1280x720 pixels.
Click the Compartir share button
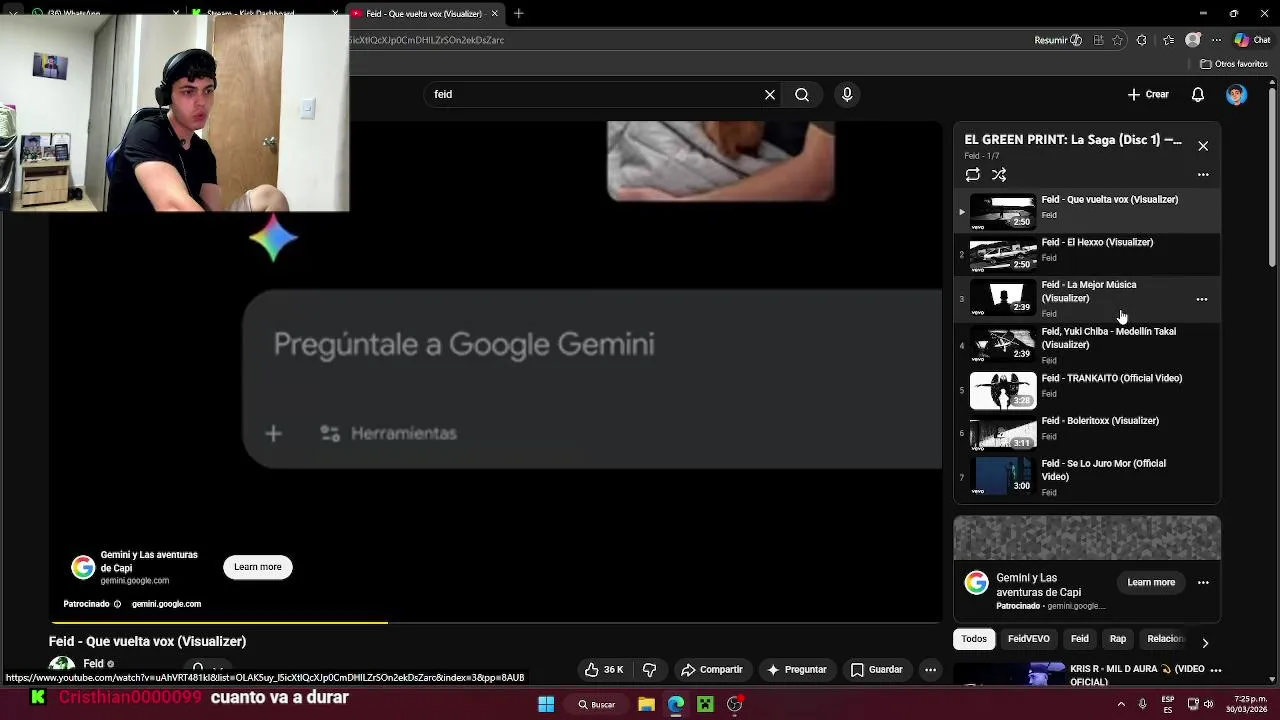(712, 669)
